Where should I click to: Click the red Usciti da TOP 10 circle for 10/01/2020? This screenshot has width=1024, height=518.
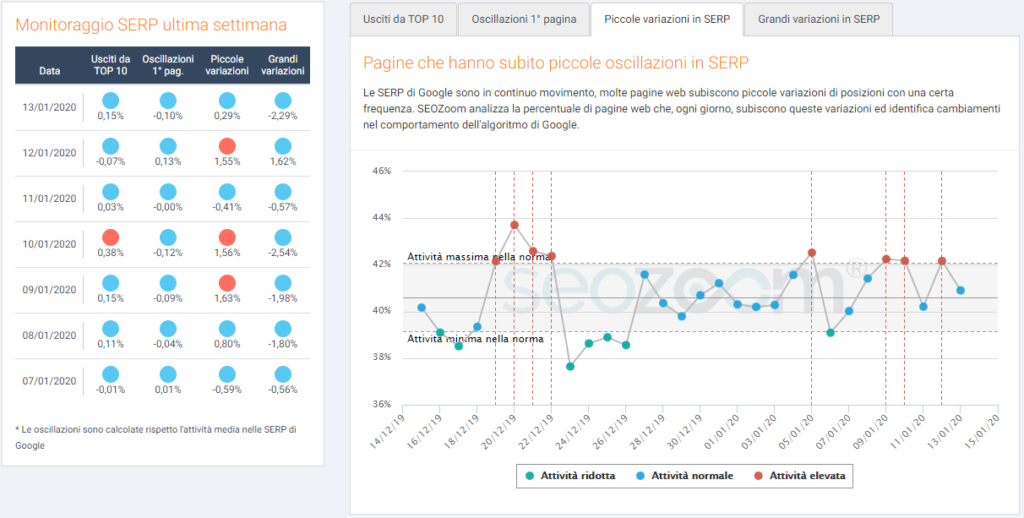(x=110, y=238)
